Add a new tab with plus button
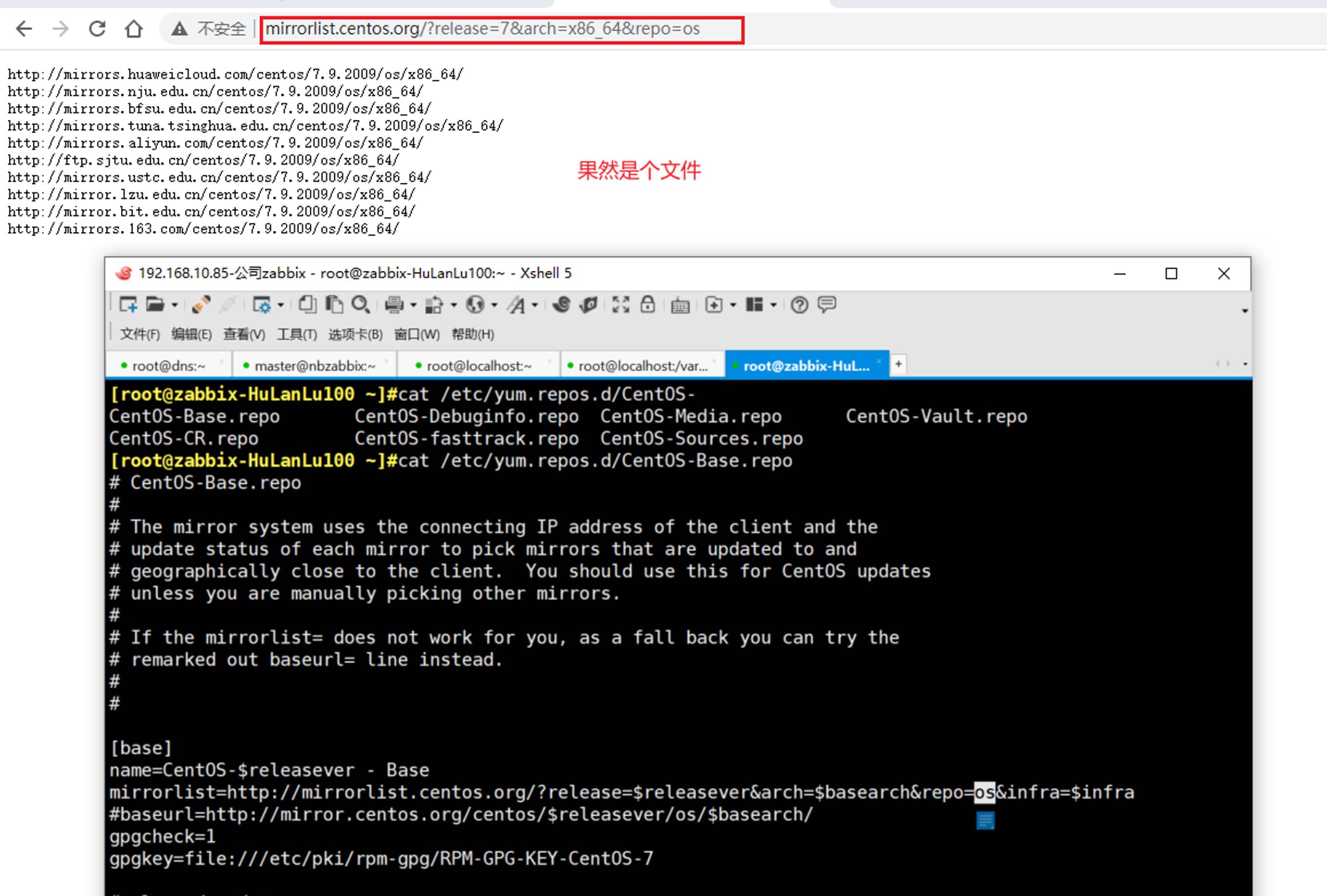This screenshot has height=896, width=1327. coord(898,365)
